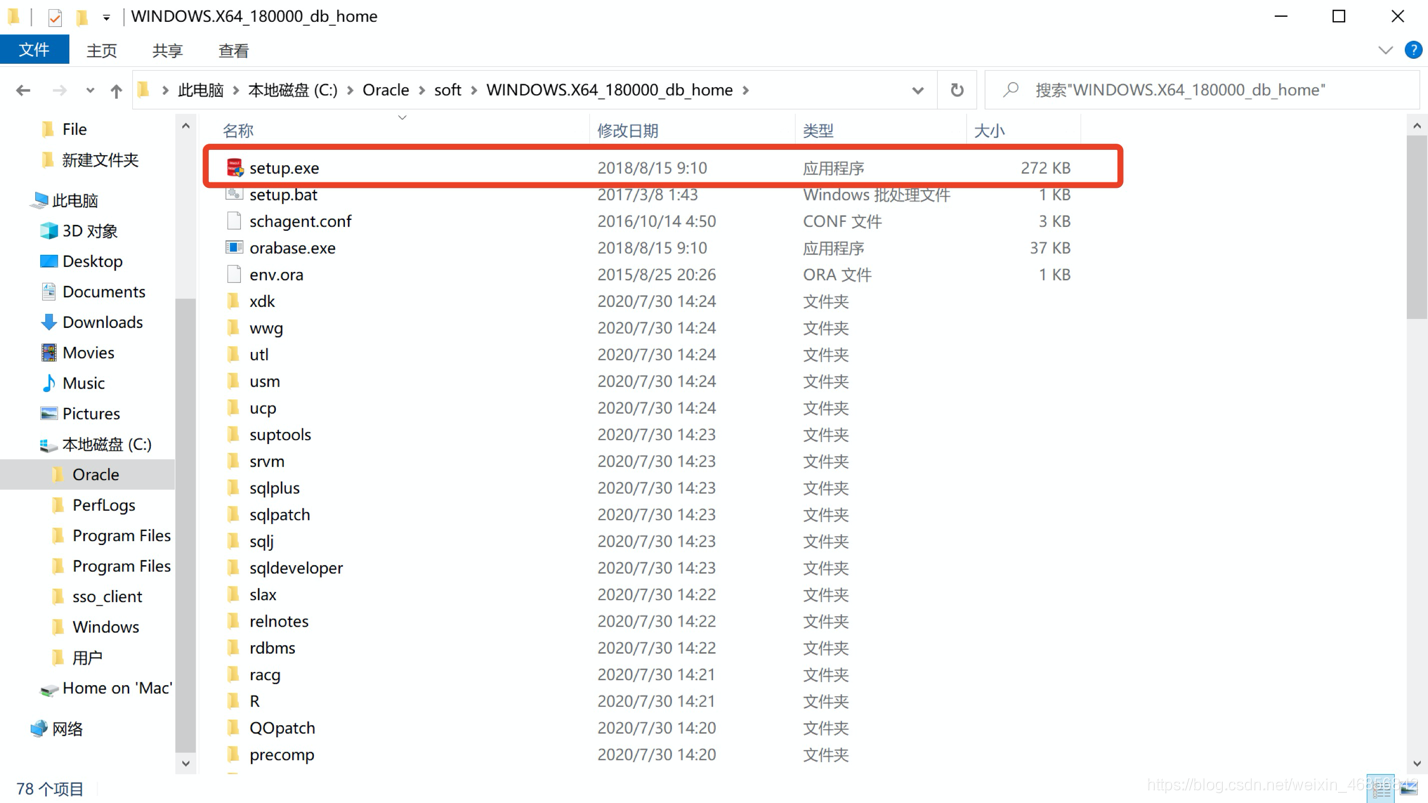Click the navigation pane vertical scrollbar thumb
Screen dimensions: 1428x803
185,524
